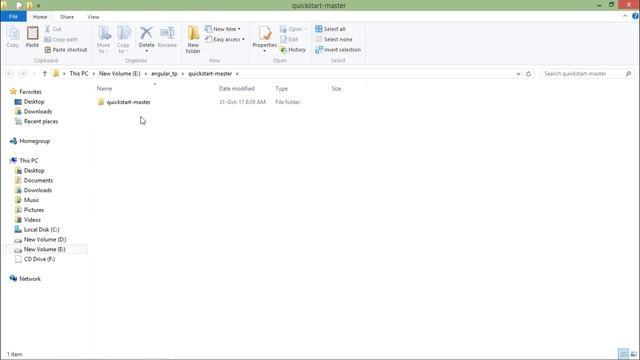Screen dimensions: 640x360
Task: Click New Volume (E:) in address breadcrumb
Action: click(120, 74)
